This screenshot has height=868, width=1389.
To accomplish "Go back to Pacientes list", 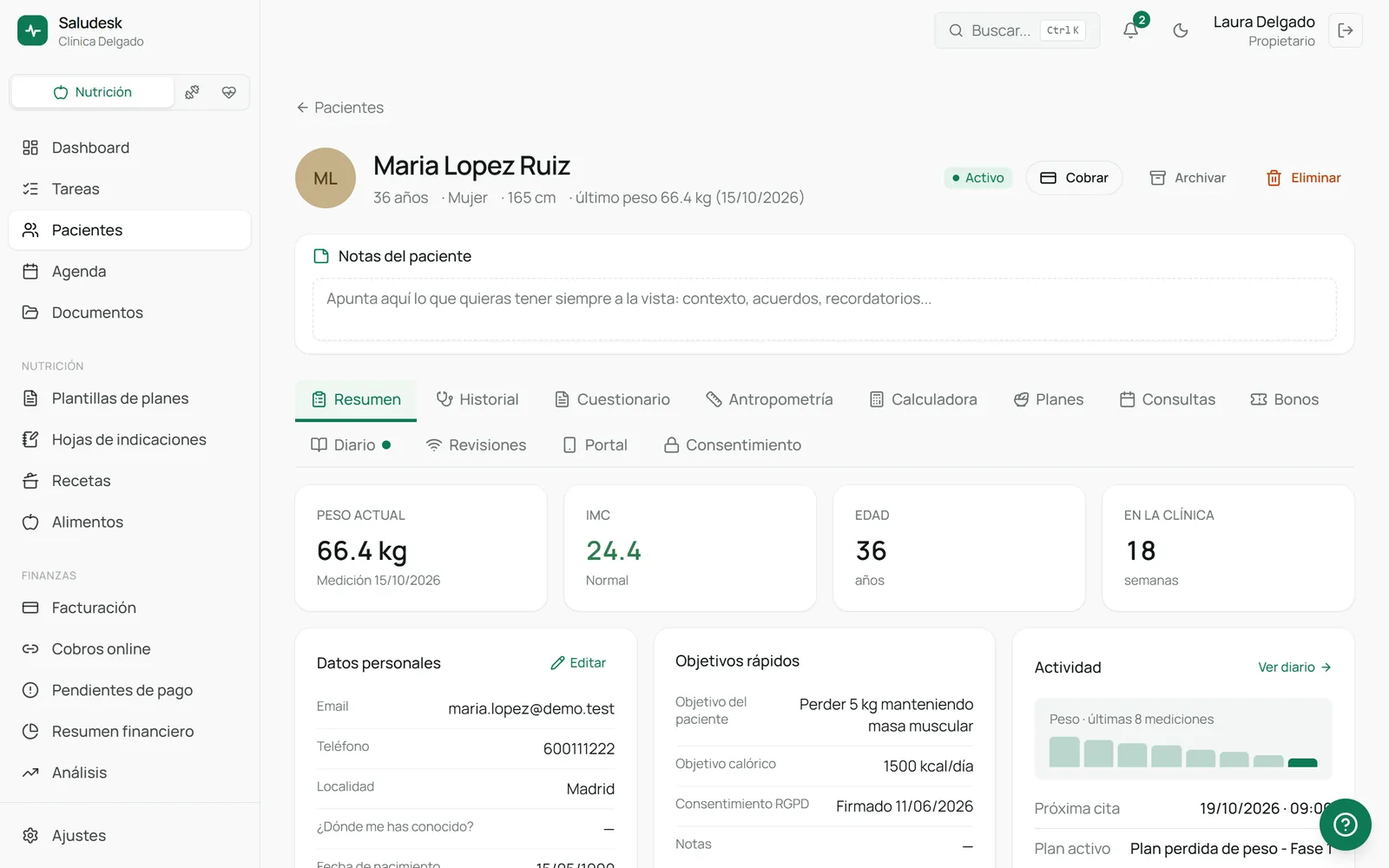I will pos(339,108).
